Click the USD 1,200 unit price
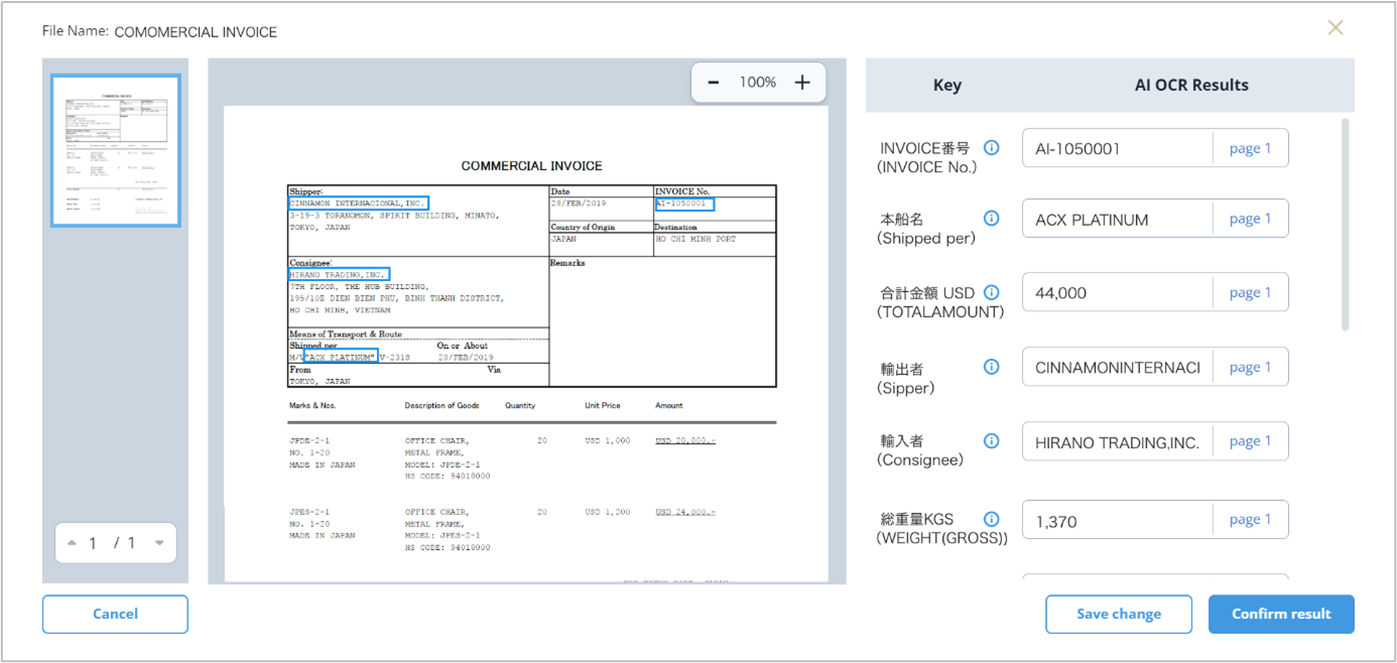 [607, 512]
